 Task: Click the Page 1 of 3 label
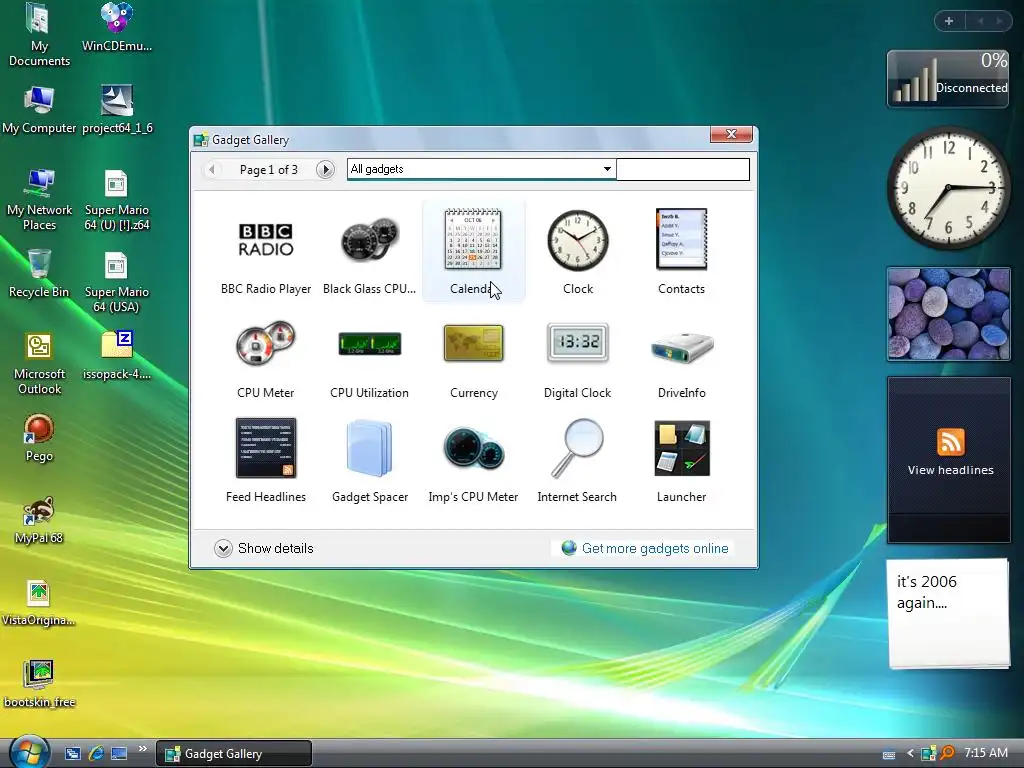coord(268,170)
